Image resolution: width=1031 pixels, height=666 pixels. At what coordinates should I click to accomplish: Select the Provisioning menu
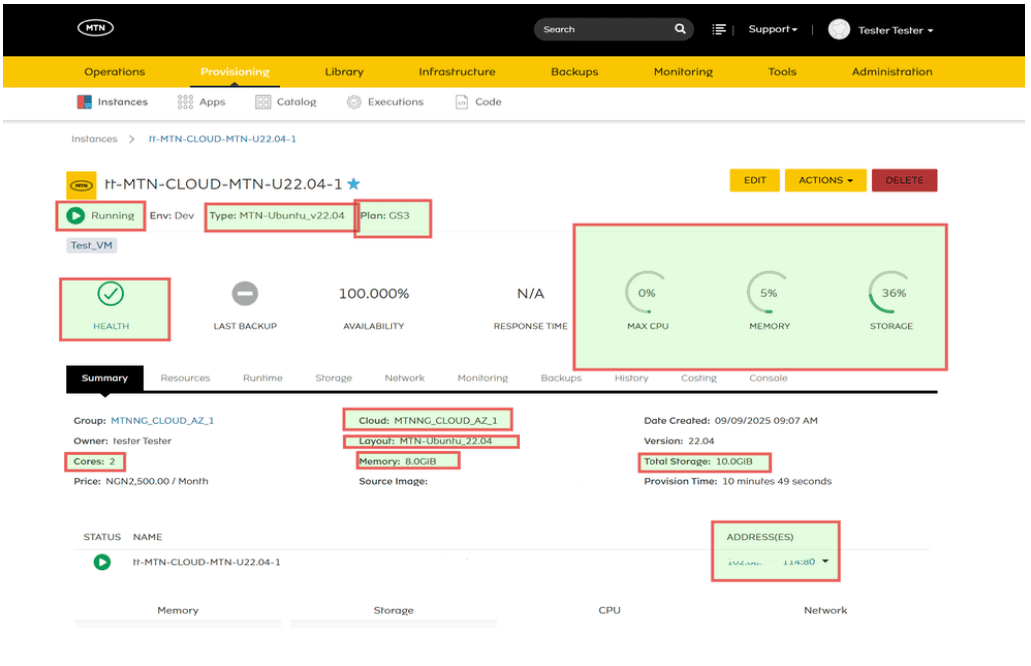[235, 72]
